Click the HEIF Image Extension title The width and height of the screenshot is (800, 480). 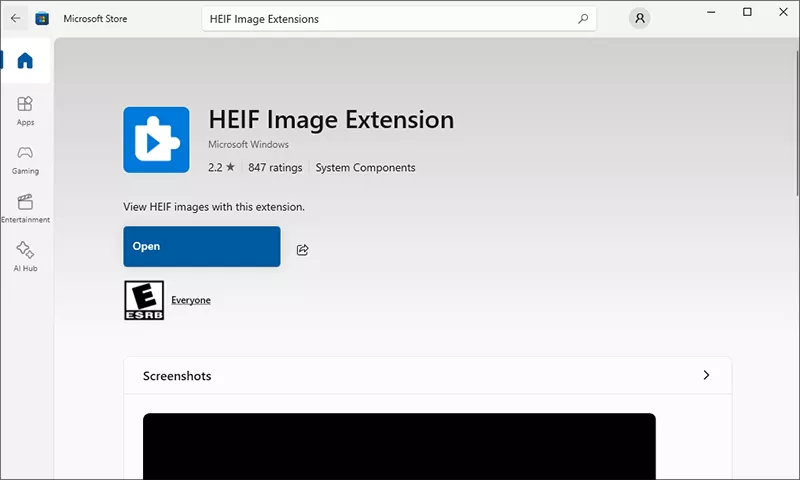tap(331, 120)
